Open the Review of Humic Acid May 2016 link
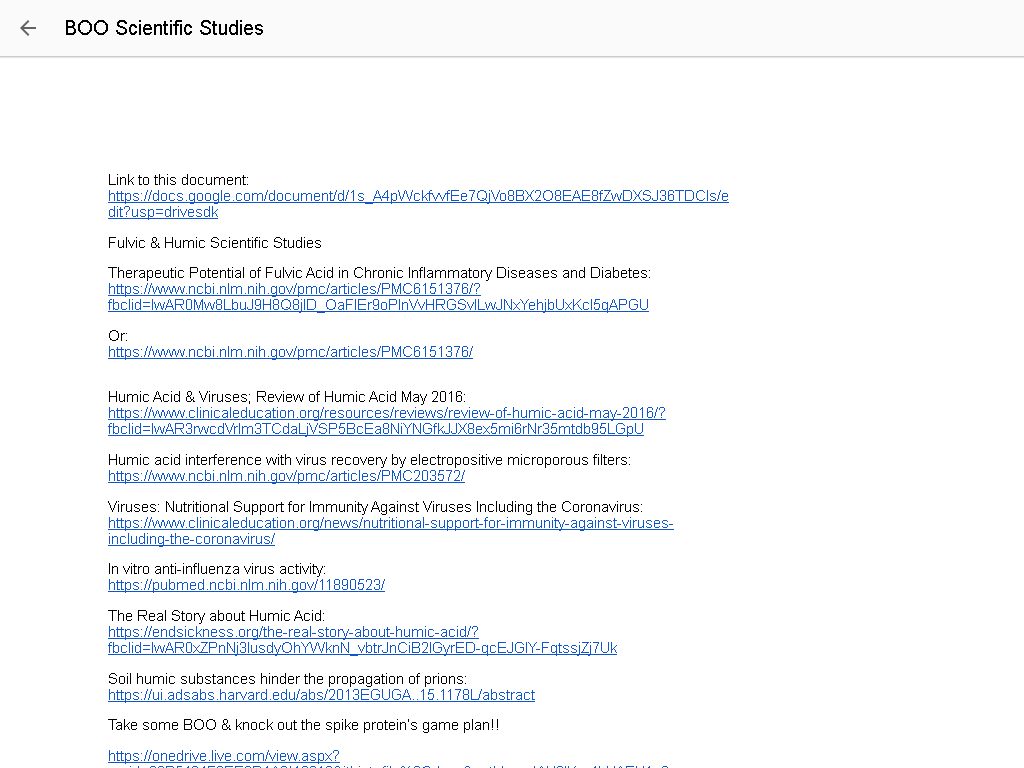The height and width of the screenshot is (768, 1024). tap(387, 421)
